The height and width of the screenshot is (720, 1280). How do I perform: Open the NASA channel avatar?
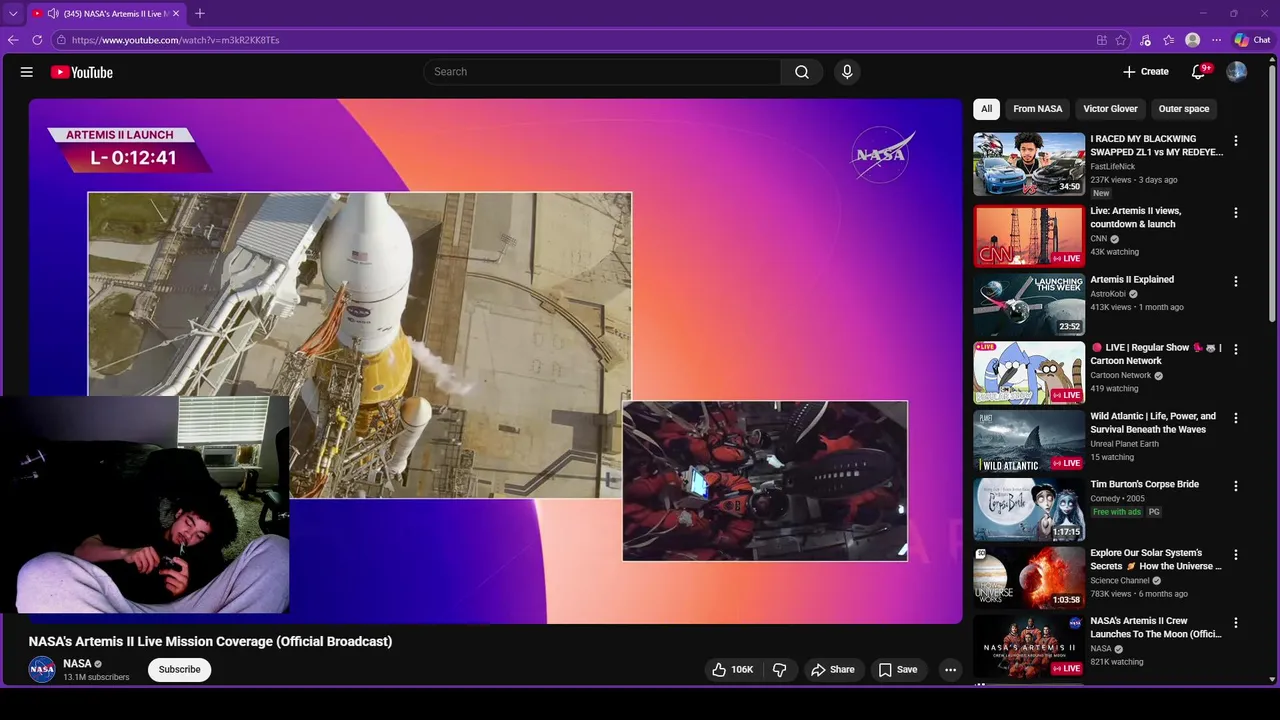pyautogui.click(x=42, y=670)
